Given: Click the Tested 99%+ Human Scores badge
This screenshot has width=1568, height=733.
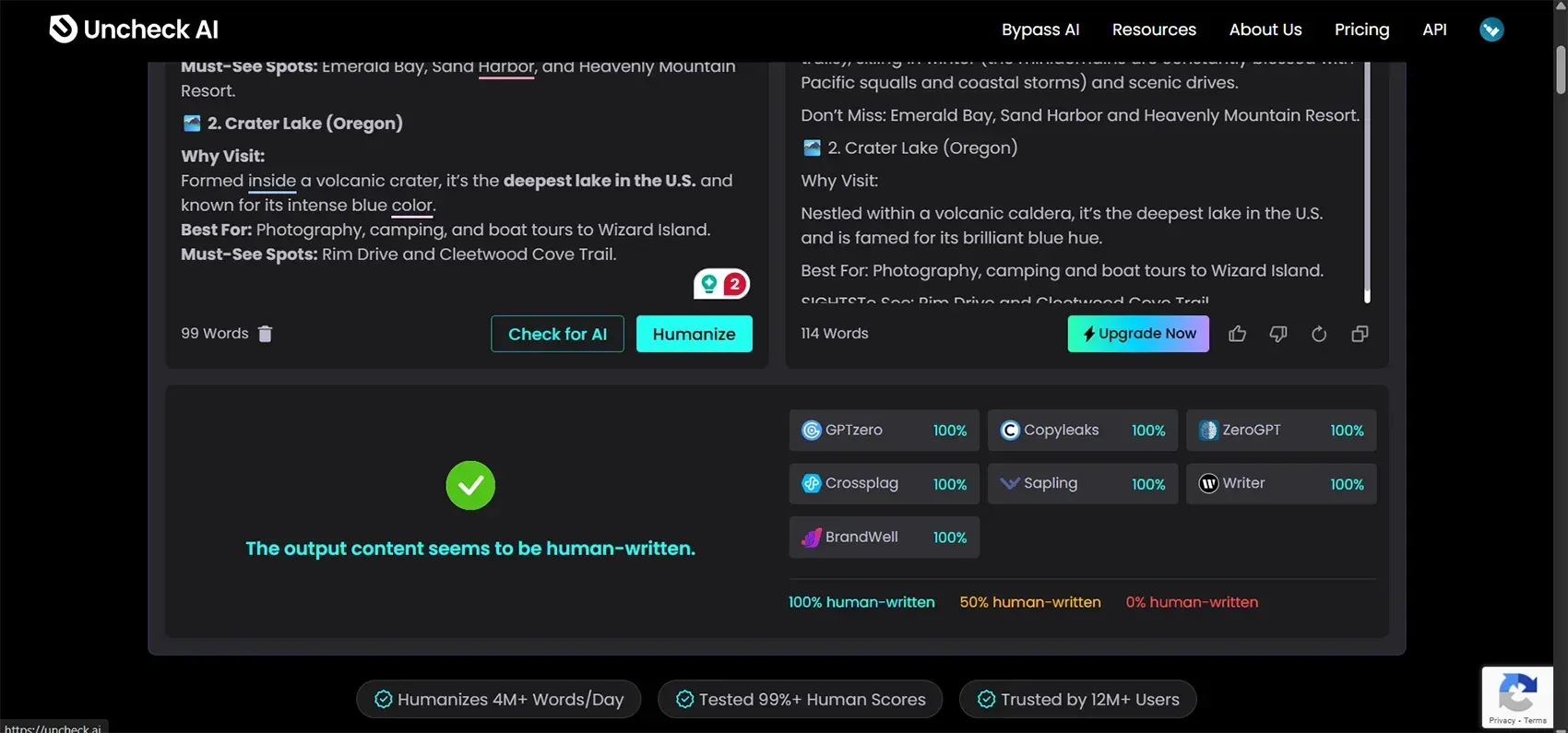Looking at the screenshot, I should pyautogui.click(x=800, y=700).
